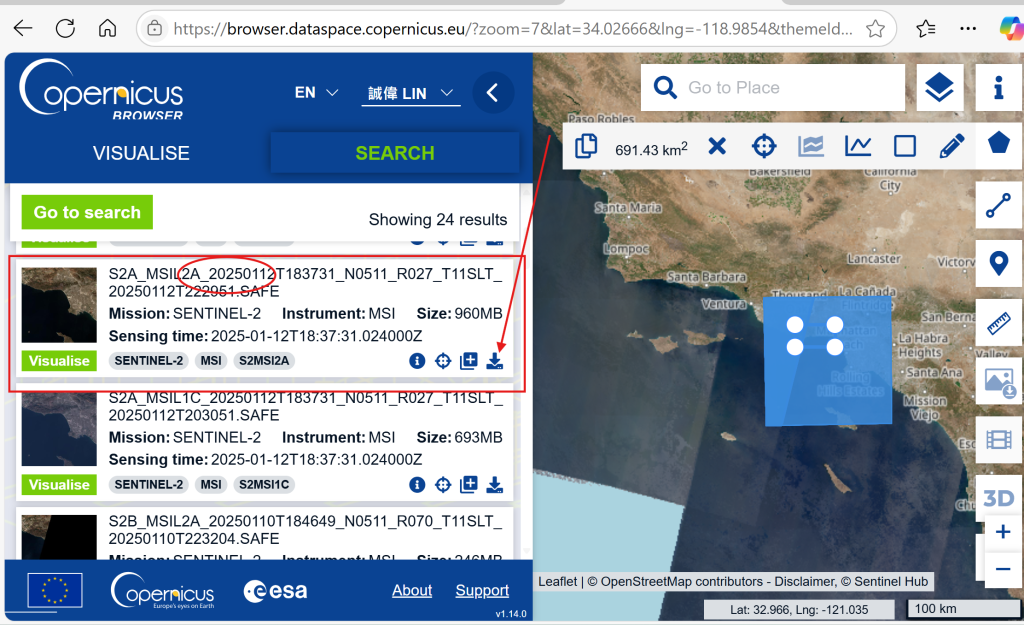Switch to the 3D map view
Viewport: 1024px width, 625px height.
(x=999, y=498)
